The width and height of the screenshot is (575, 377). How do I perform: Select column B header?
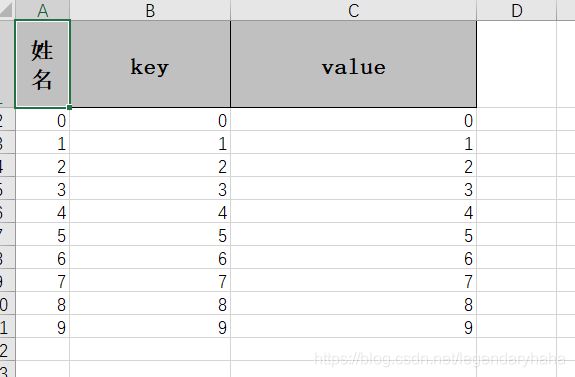coord(150,10)
